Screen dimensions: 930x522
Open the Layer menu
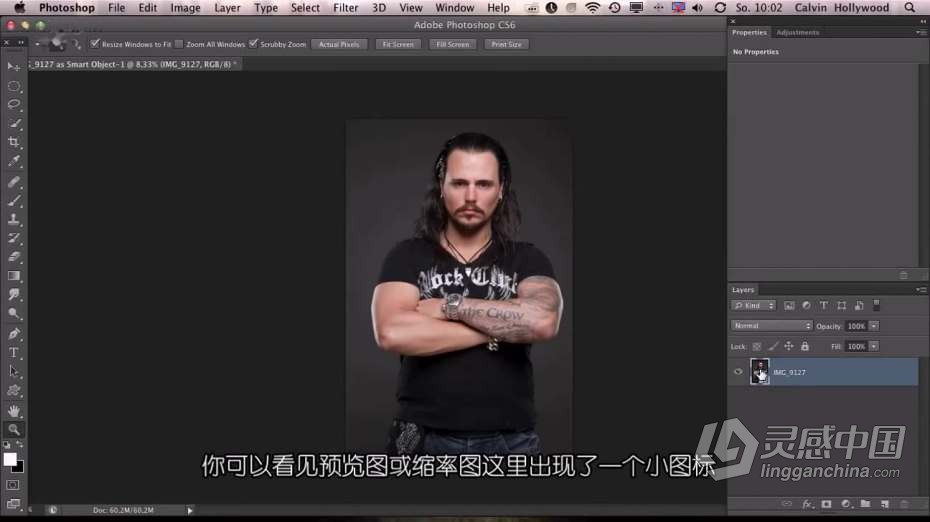pyautogui.click(x=227, y=8)
